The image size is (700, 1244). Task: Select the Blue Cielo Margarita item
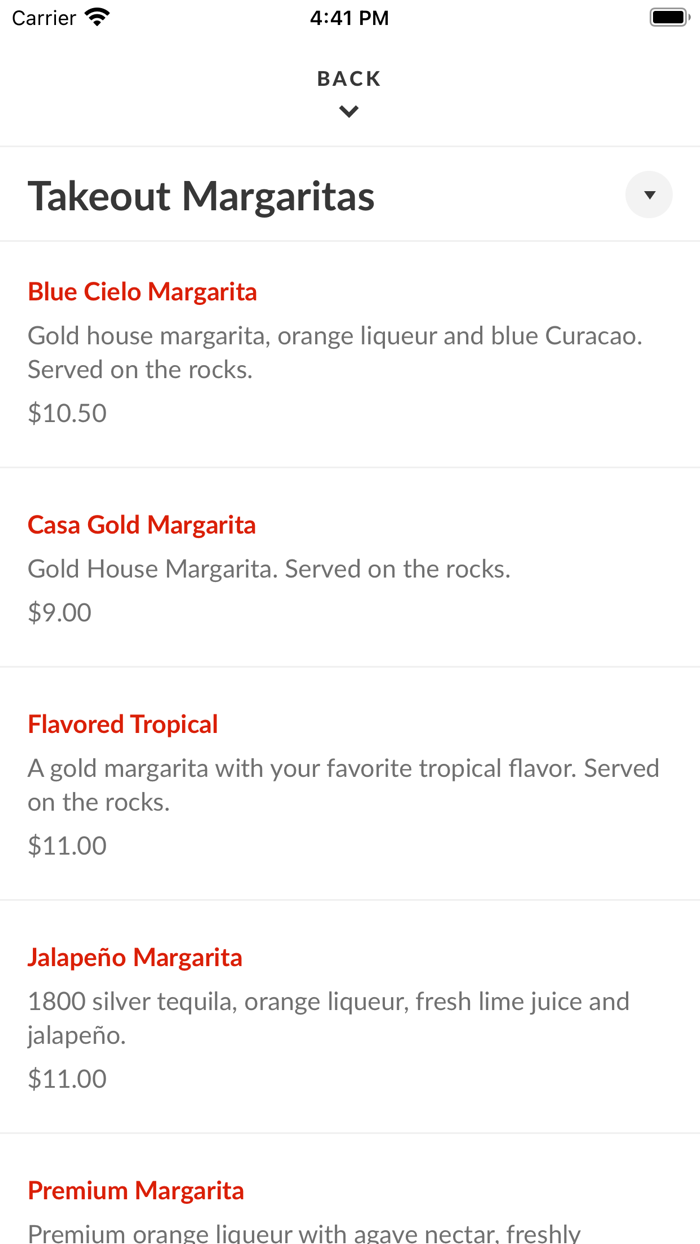click(x=141, y=291)
